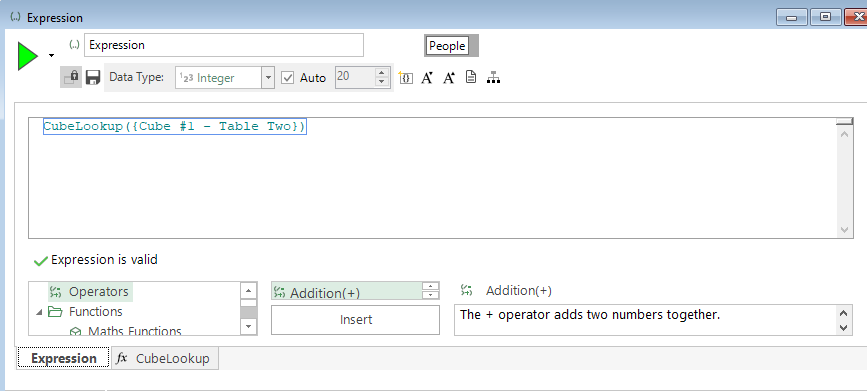
Task: Click the document page toolbar icon
Action: click(x=471, y=77)
